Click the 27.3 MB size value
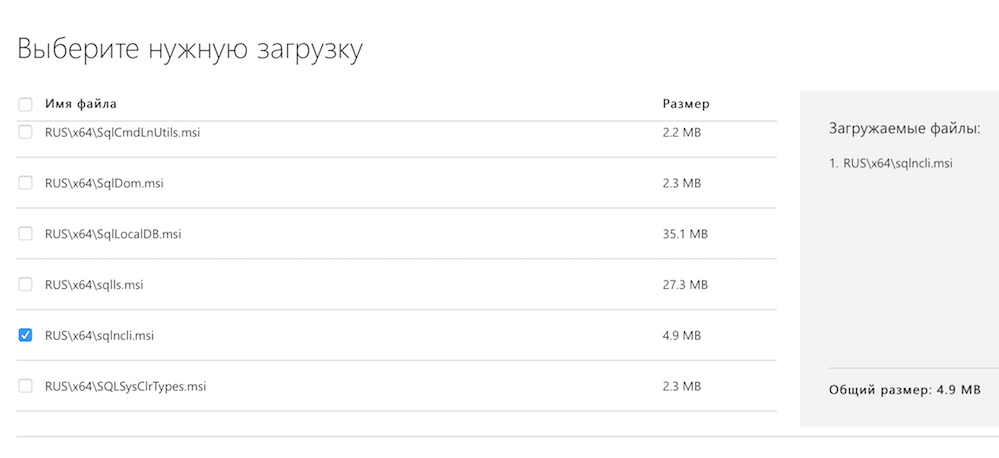Screen dimensions: 999x458 coord(685,285)
